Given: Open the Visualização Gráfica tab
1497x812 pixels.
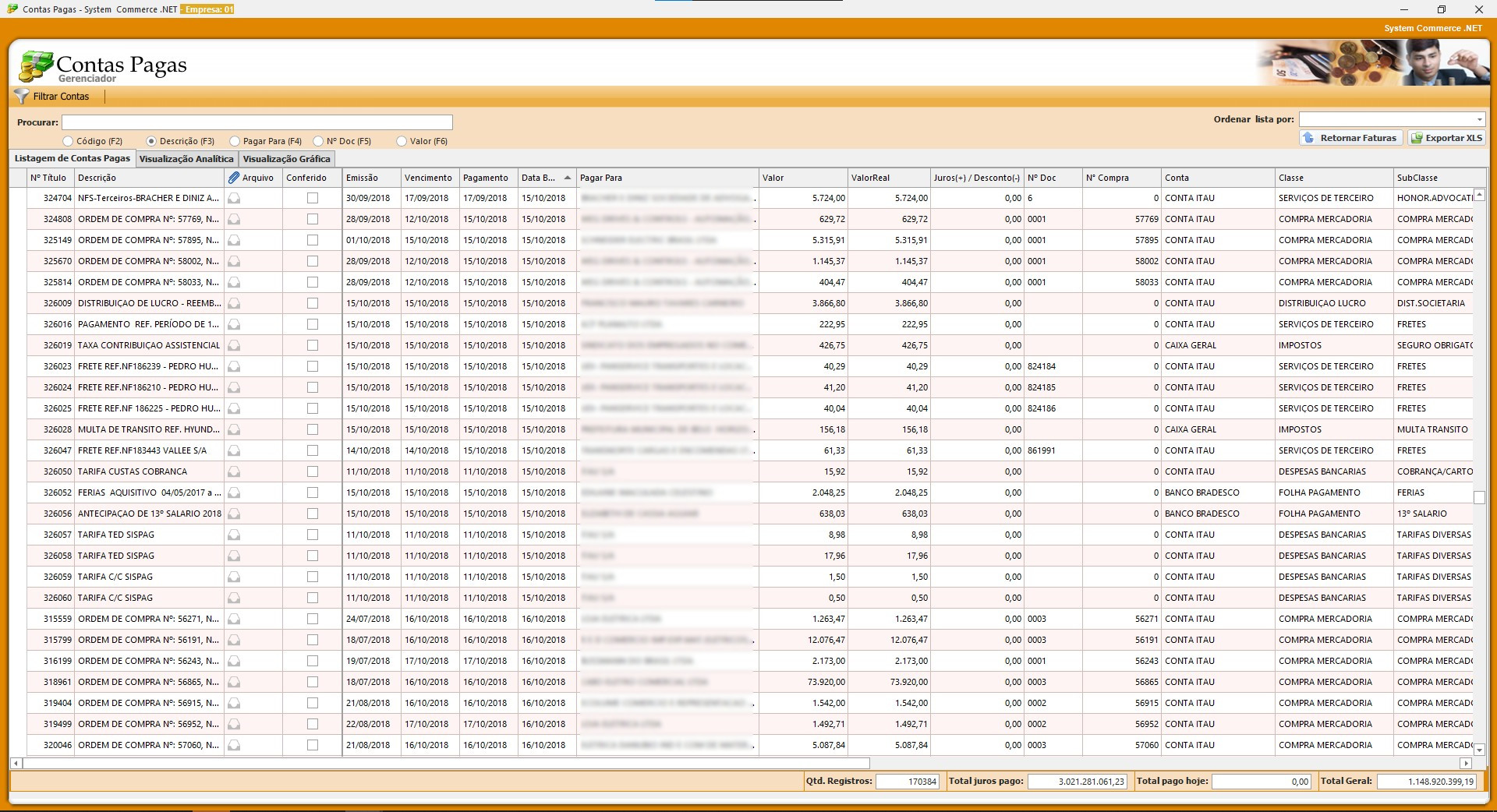Looking at the screenshot, I should [x=286, y=159].
